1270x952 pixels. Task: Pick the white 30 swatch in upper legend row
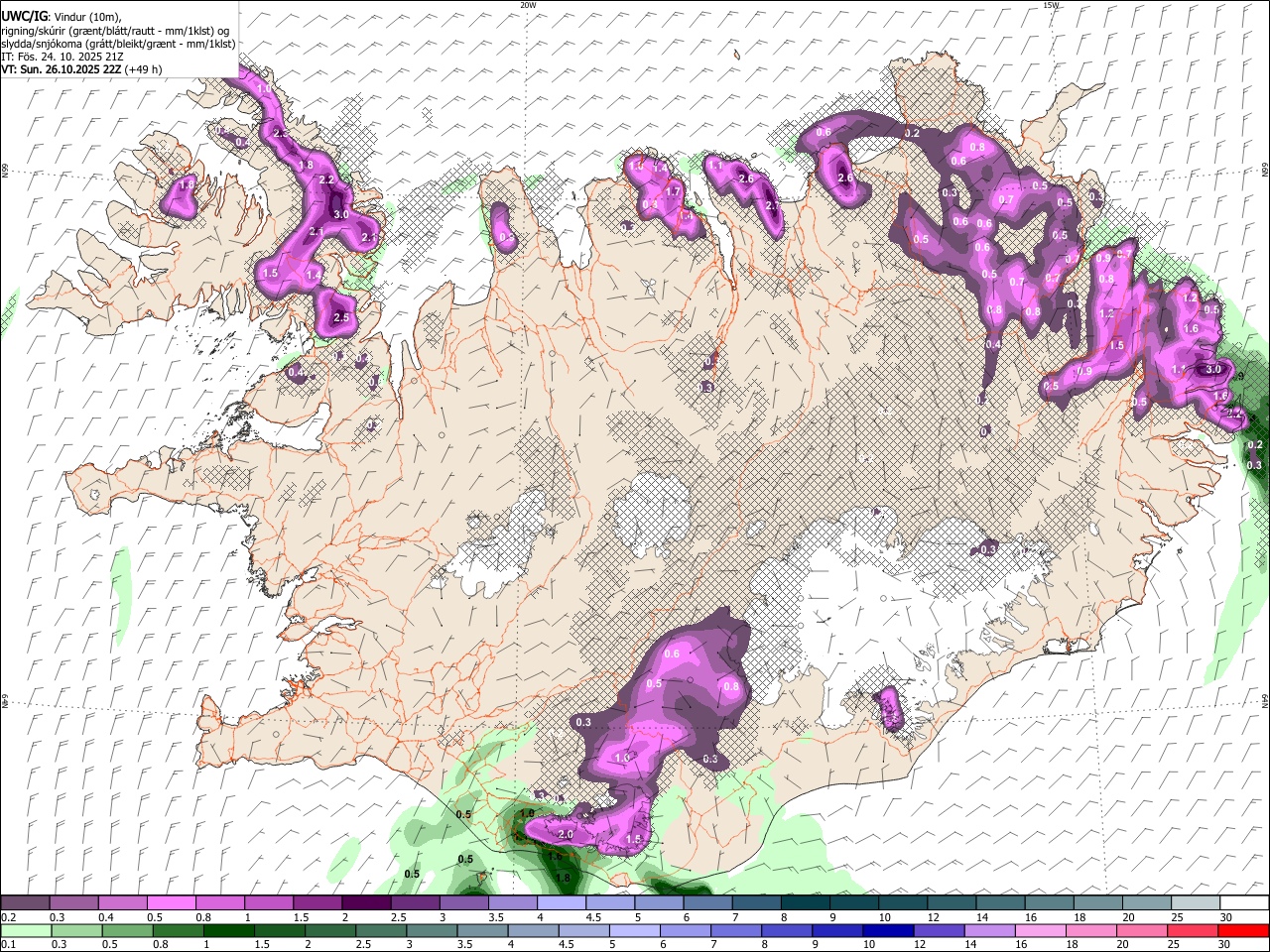pyautogui.click(x=1243, y=903)
